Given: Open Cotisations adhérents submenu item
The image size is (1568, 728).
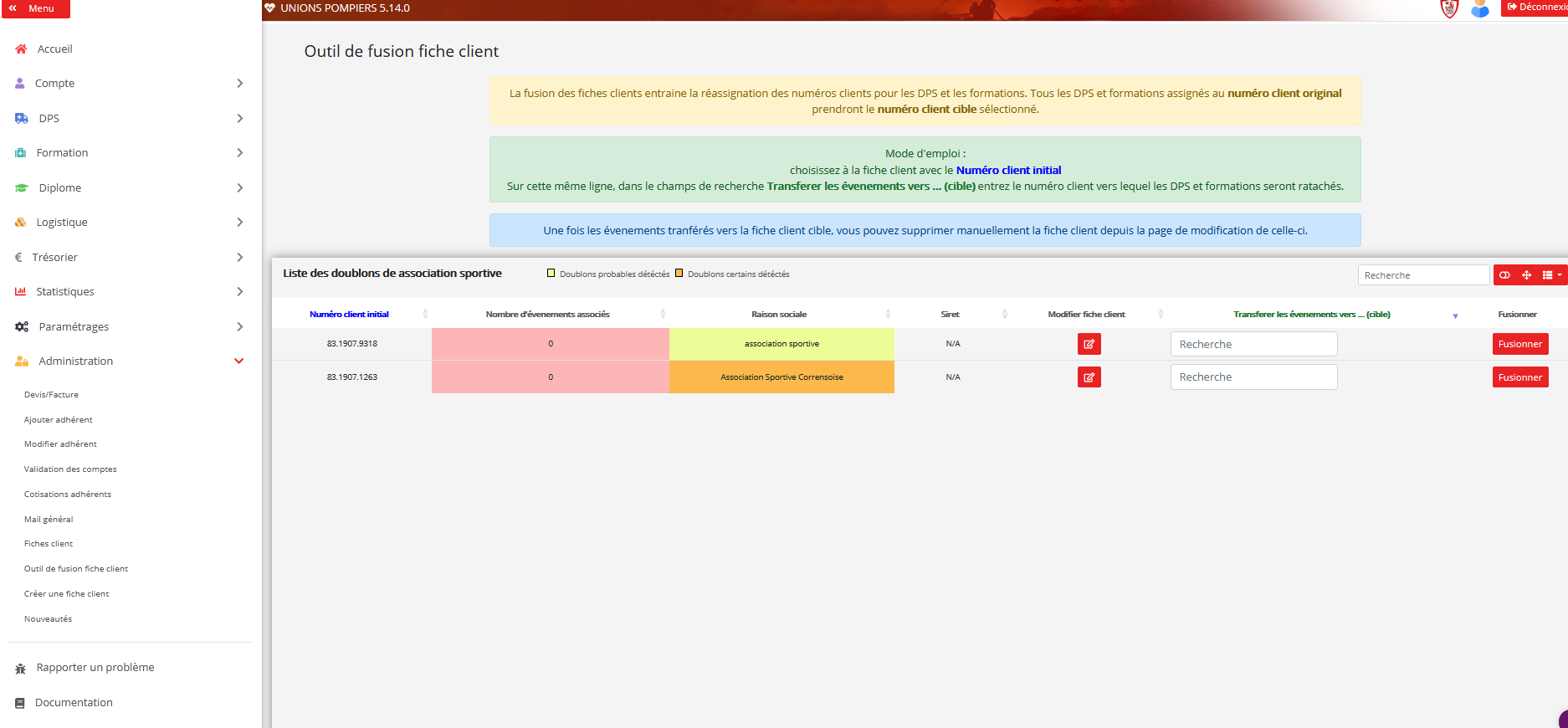Looking at the screenshot, I should click(x=68, y=495).
